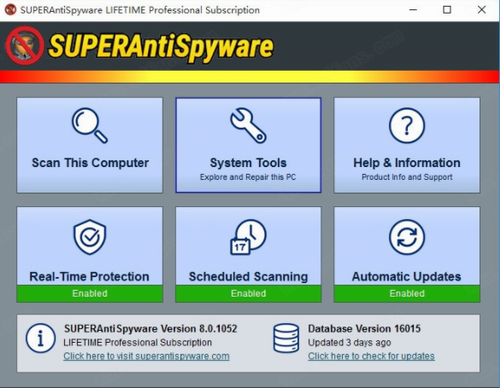Open the Real-Time Protection label
The width and height of the screenshot is (500, 388).
tap(89, 276)
